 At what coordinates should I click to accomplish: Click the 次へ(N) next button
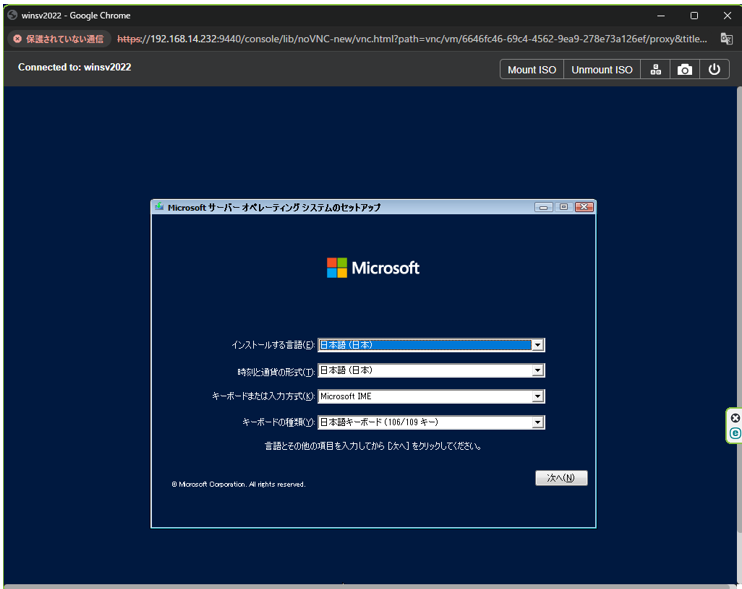tap(561, 478)
